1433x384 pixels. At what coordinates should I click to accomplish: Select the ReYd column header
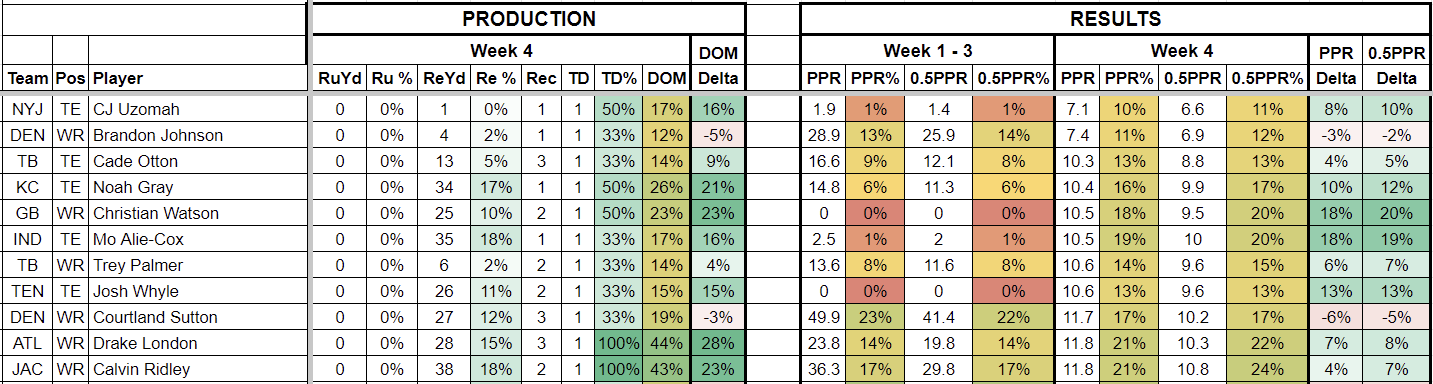click(442, 78)
